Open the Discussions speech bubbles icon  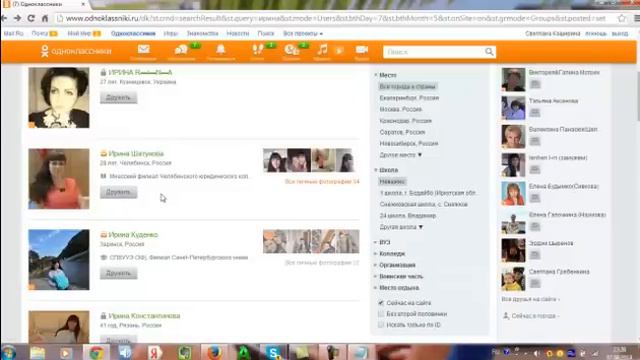[x=181, y=50]
